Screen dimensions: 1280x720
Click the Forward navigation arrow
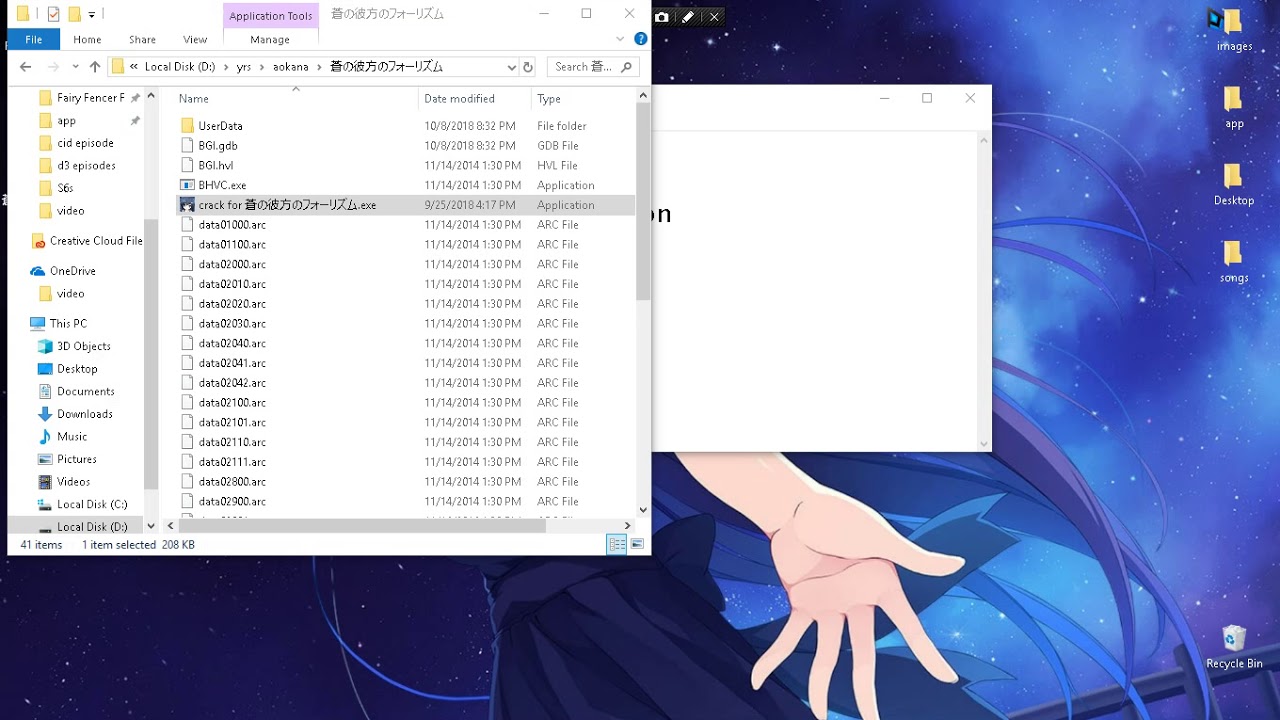[53, 67]
